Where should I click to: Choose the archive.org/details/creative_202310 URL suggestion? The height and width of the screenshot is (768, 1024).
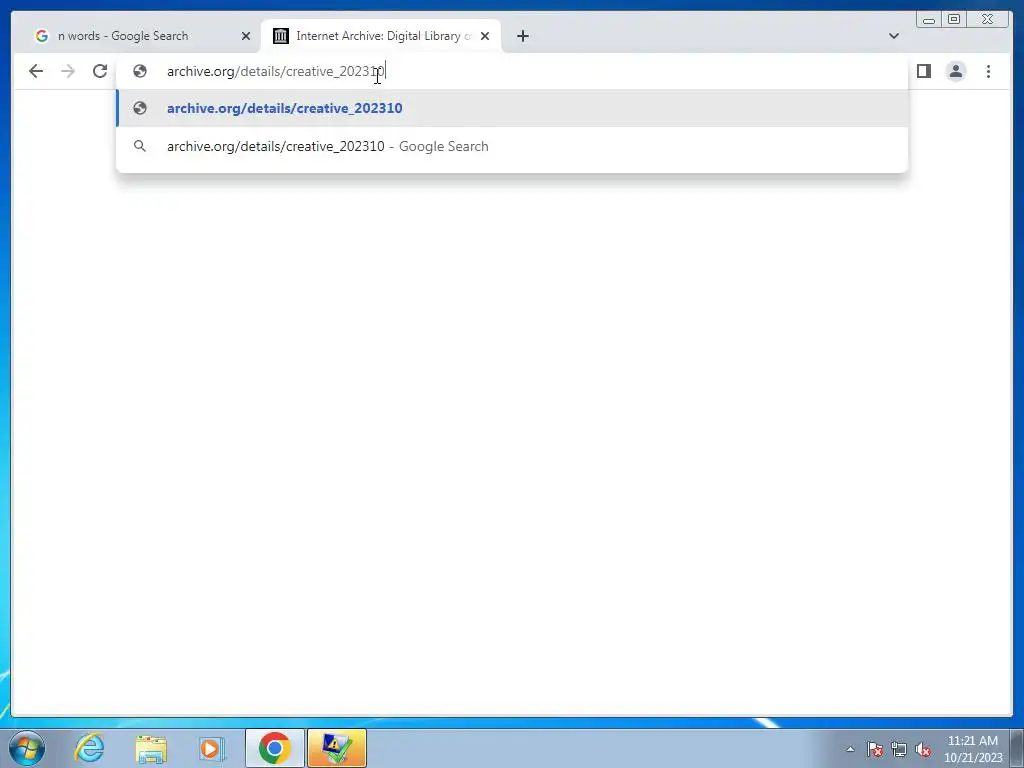(x=512, y=108)
